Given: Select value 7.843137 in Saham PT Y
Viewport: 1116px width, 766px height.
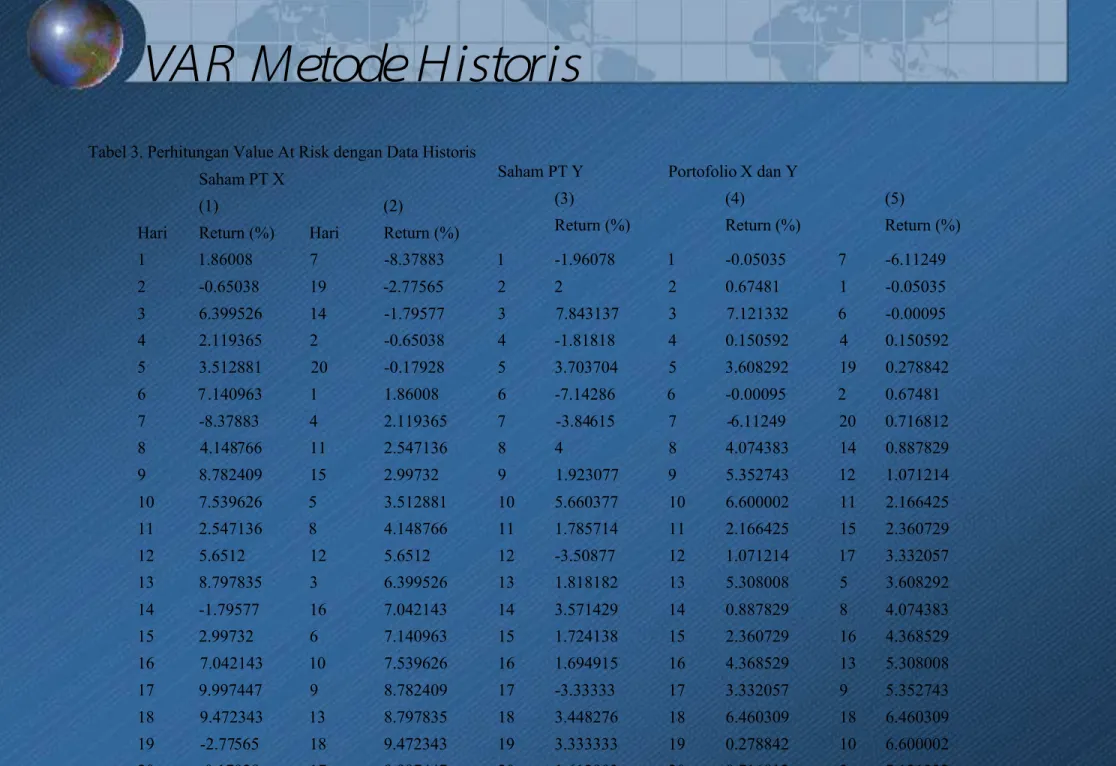Looking at the screenshot, I should coord(586,313).
